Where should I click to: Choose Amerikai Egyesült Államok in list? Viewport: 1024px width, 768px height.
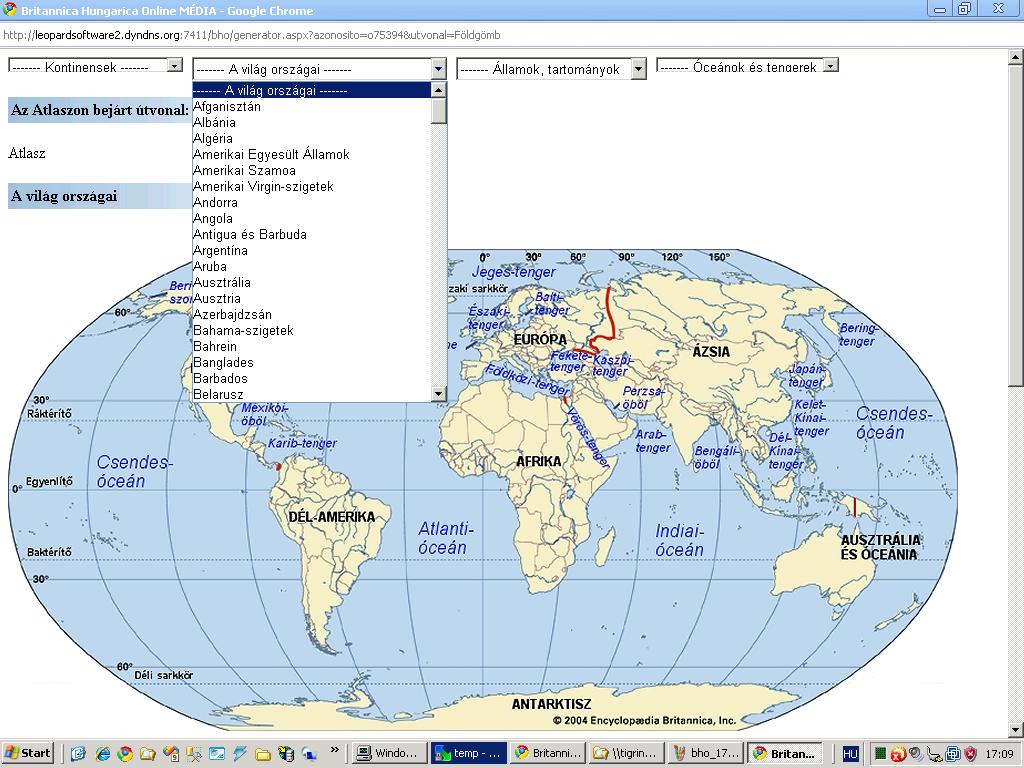(312, 154)
